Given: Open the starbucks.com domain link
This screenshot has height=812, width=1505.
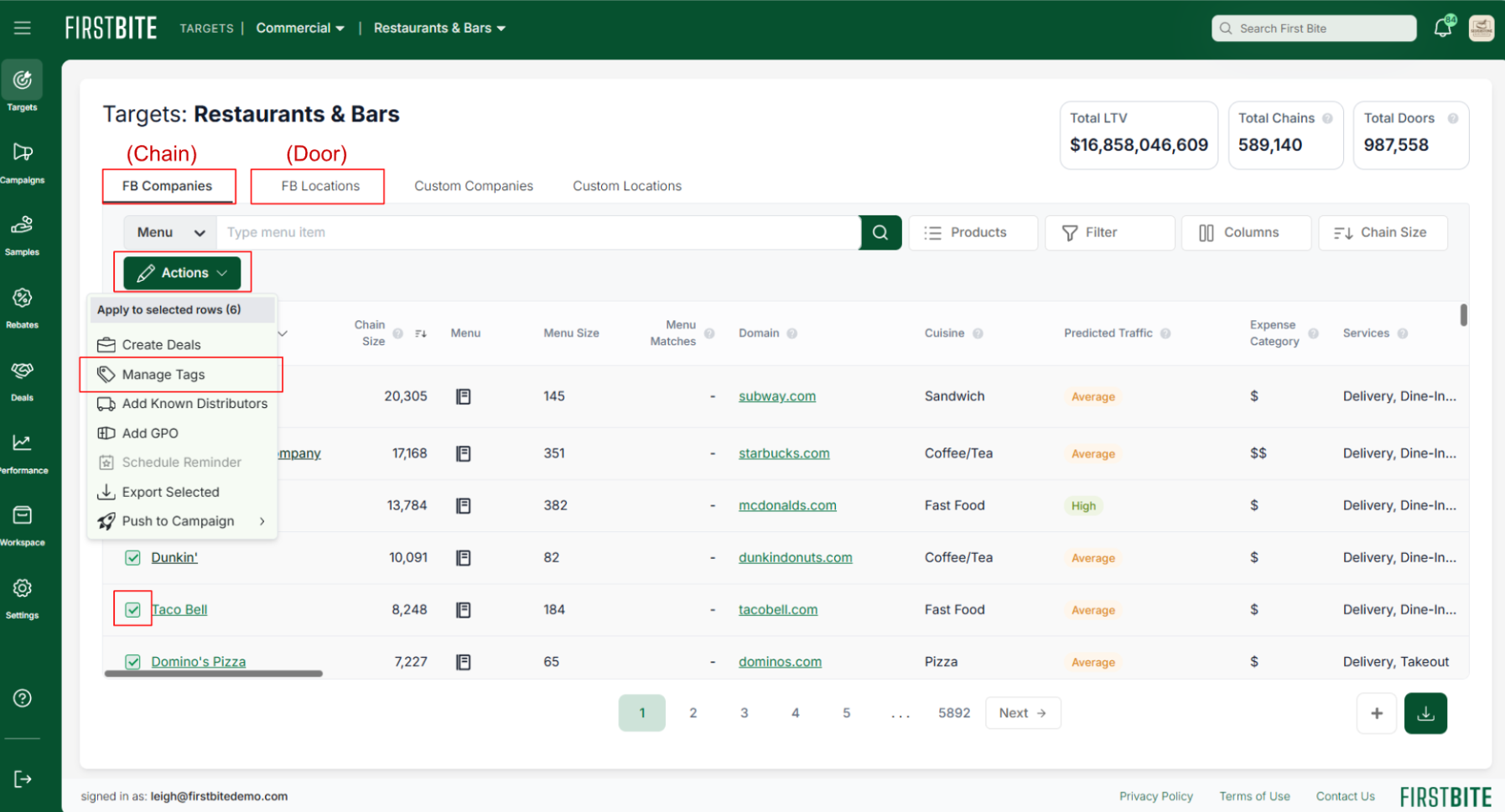Looking at the screenshot, I should 784,453.
